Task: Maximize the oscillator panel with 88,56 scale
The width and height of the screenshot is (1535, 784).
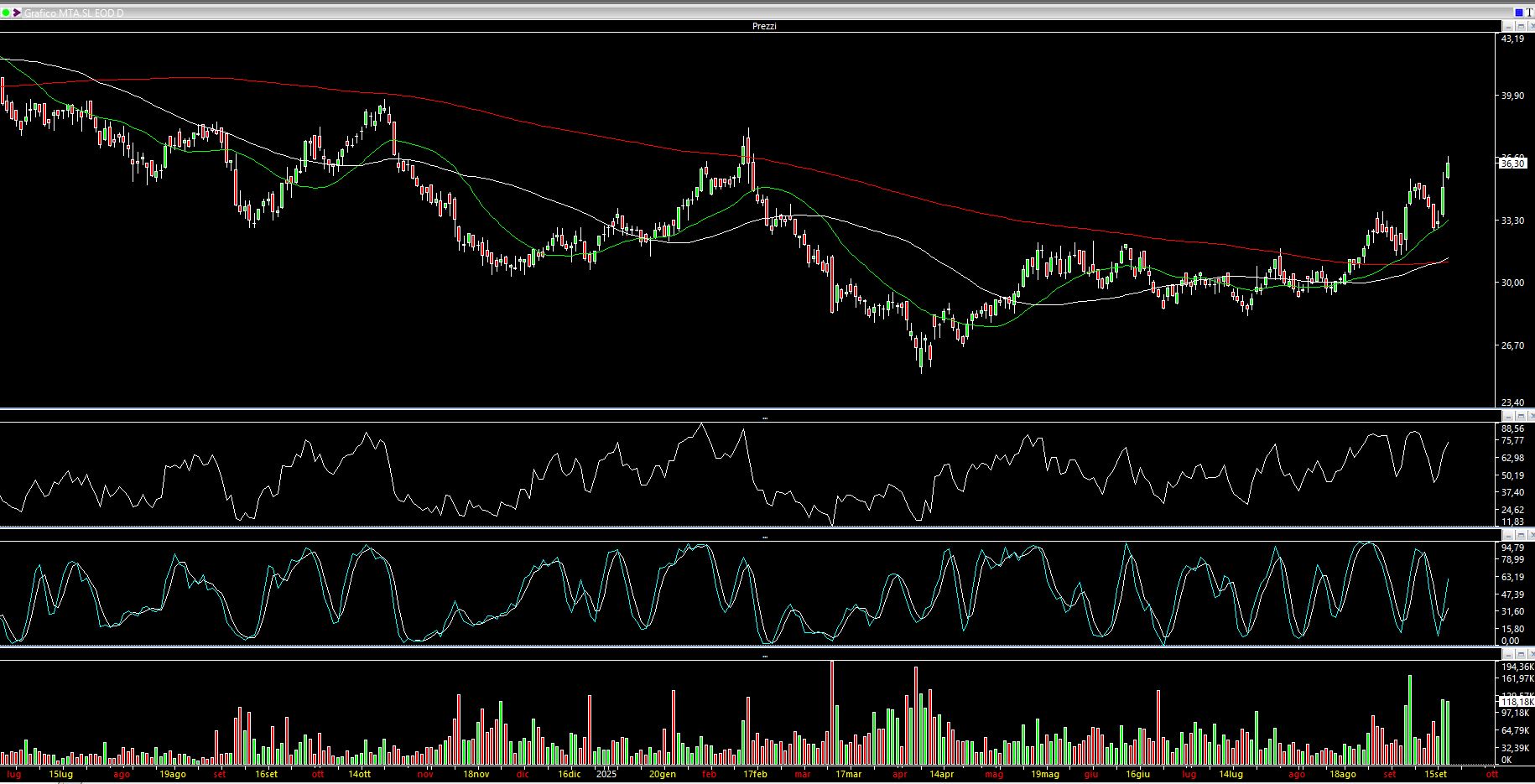Action: (x=1520, y=416)
